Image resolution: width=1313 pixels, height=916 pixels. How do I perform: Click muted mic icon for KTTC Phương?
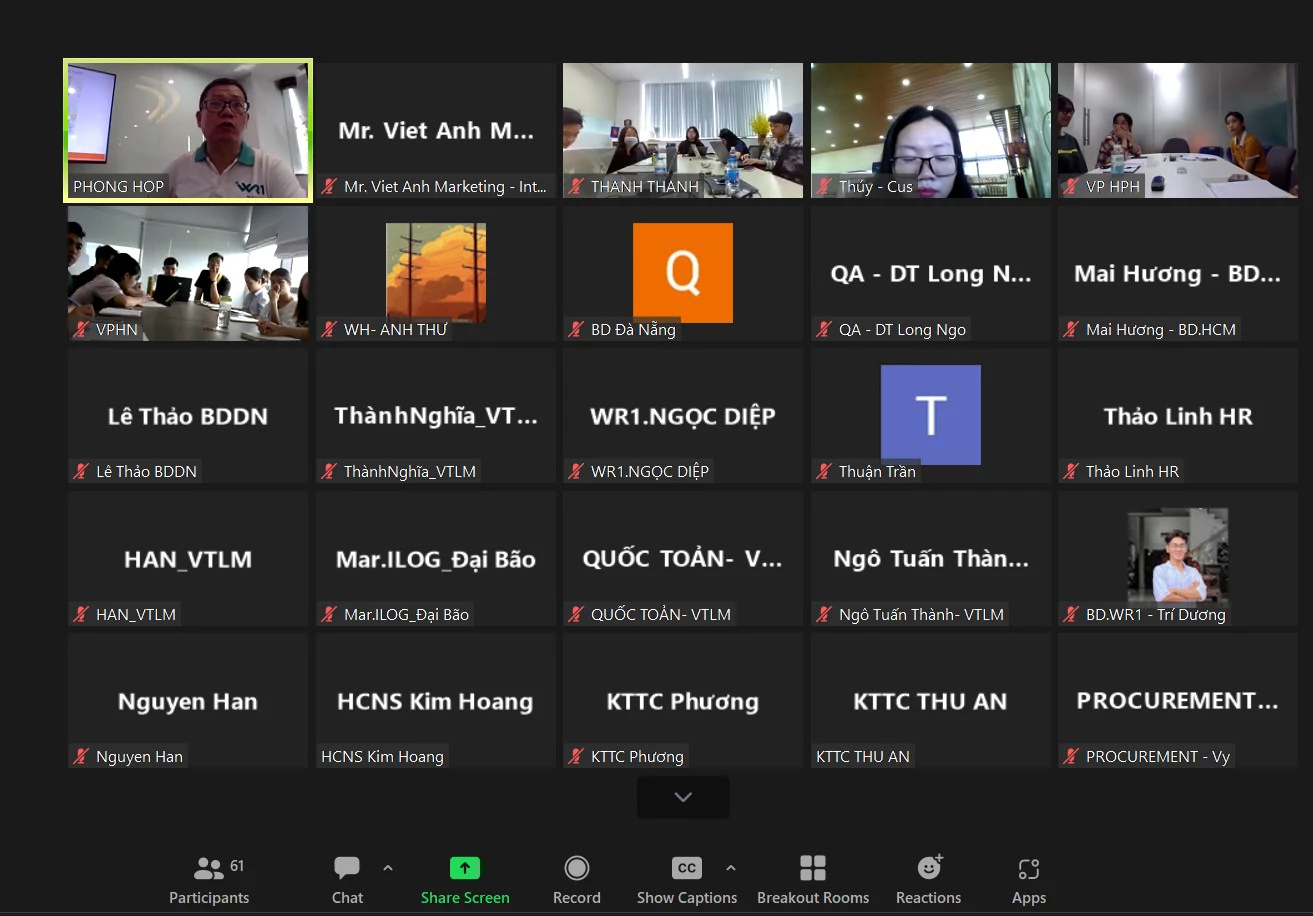576,756
